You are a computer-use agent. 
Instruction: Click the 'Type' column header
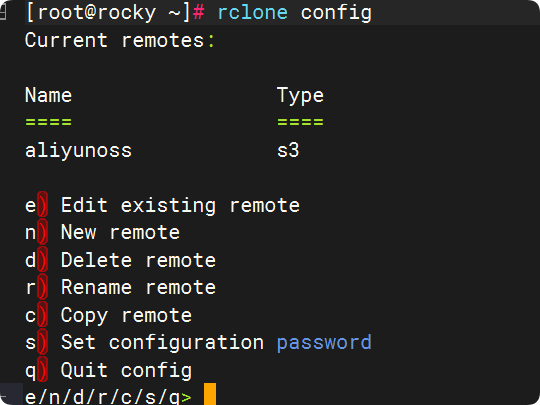click(300, 95)
